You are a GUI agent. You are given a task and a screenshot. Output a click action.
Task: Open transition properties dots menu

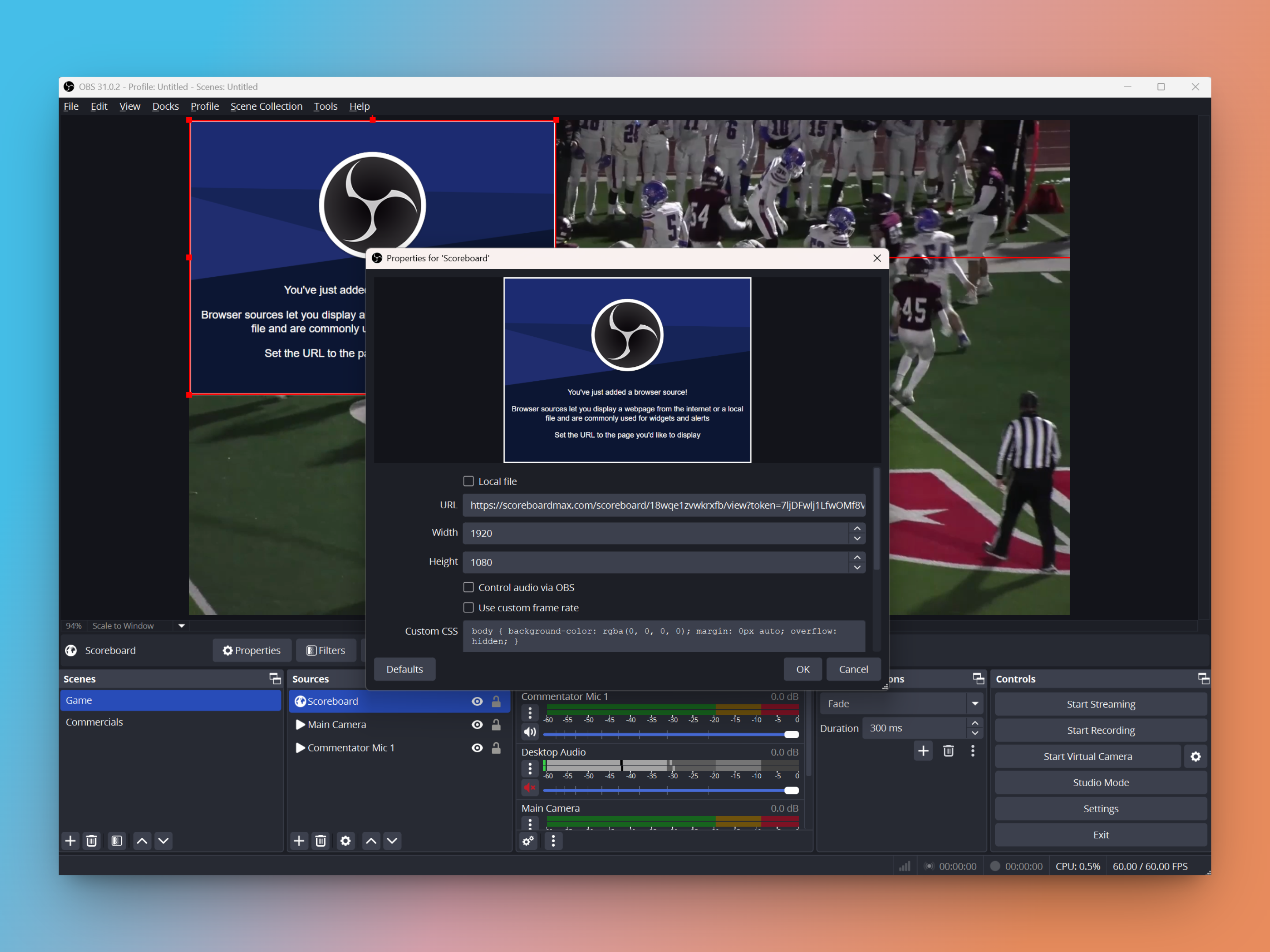click(x=973, y=751)
